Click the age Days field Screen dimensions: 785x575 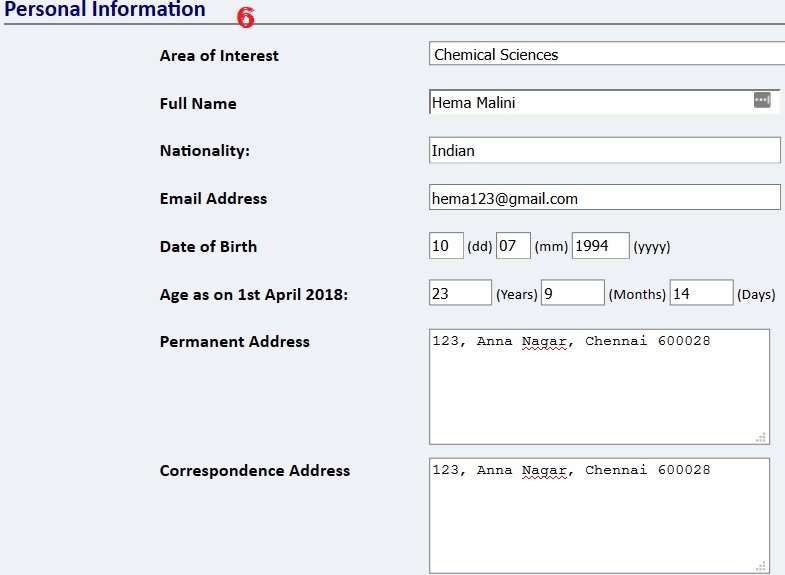[x=701, y=294]
